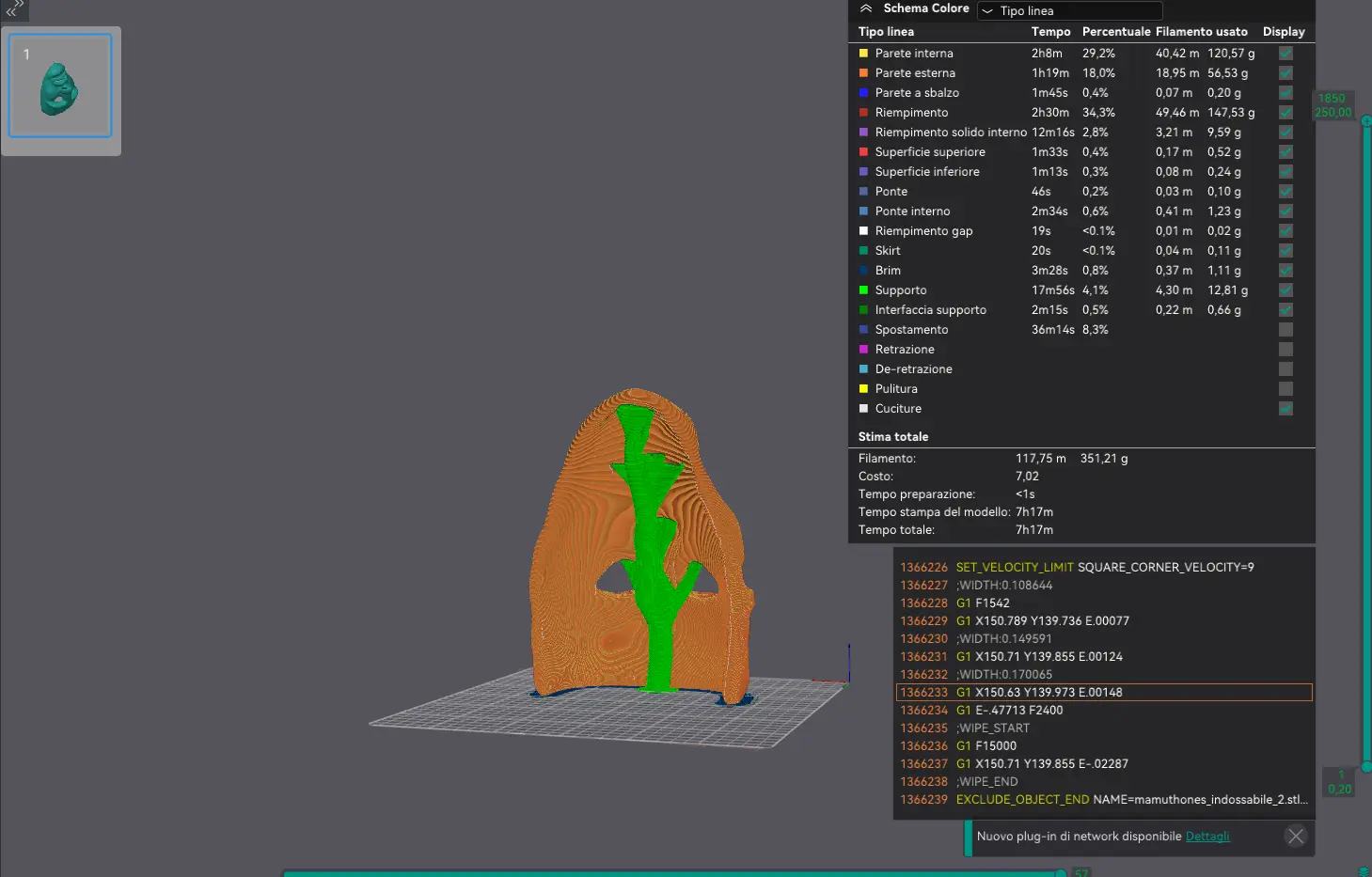Viewport: 1372px width, 877px height.
Task: Select G-code line 1366238 WIPE_END
Action: [x=1104, y=782]
